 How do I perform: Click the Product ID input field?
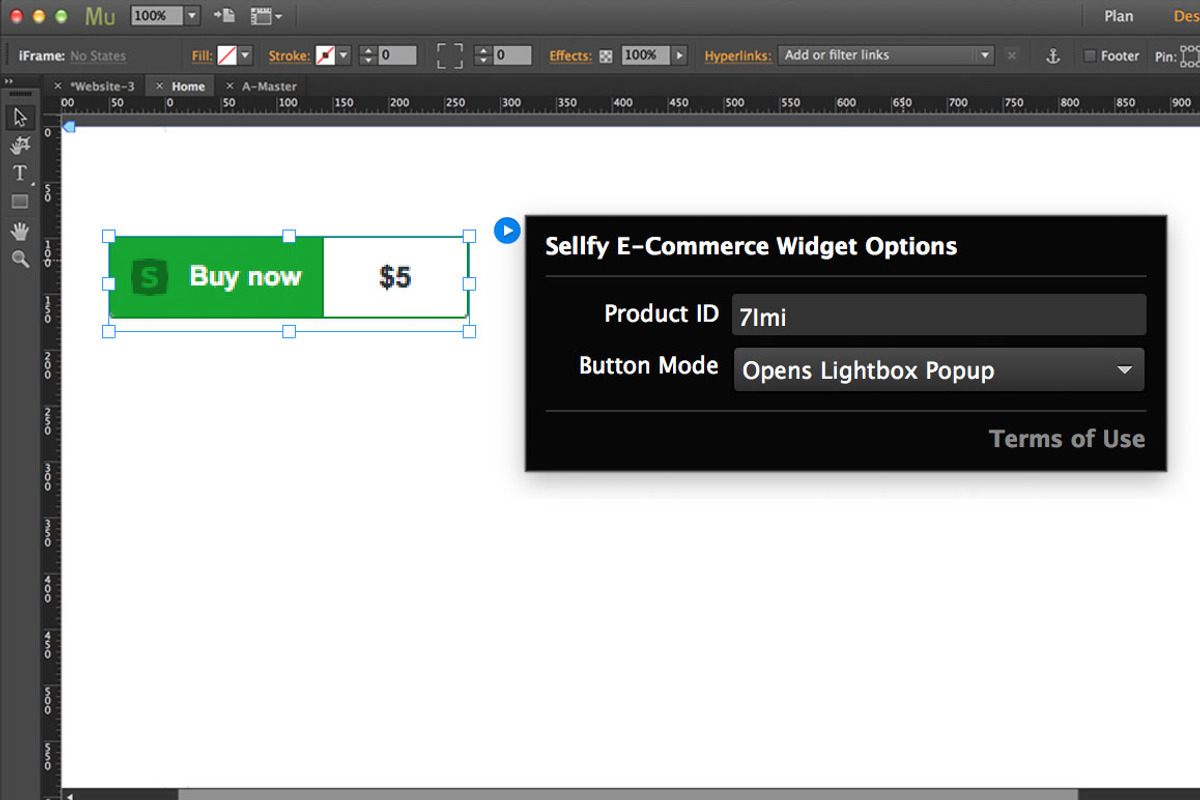pos(939,315)
